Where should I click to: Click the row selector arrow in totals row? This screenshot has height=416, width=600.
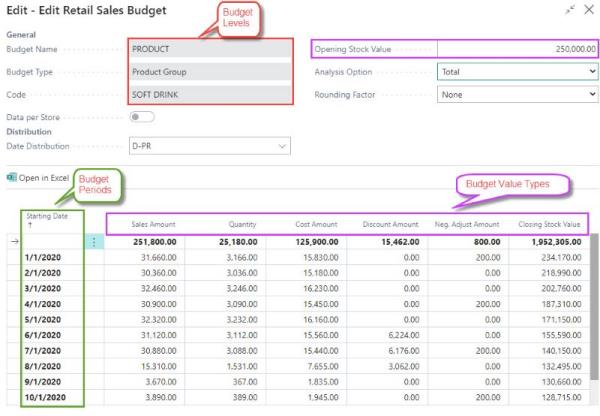[12, 241]
